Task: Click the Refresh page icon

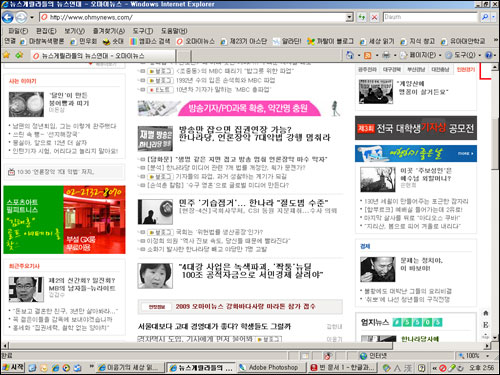Action: coord(361,17)
